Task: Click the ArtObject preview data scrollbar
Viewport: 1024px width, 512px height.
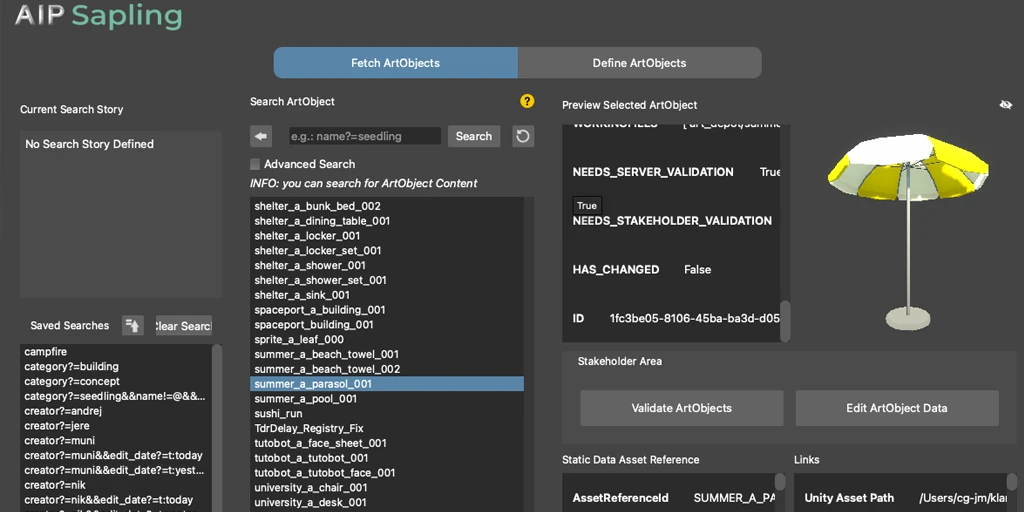Action: (785, 320)
